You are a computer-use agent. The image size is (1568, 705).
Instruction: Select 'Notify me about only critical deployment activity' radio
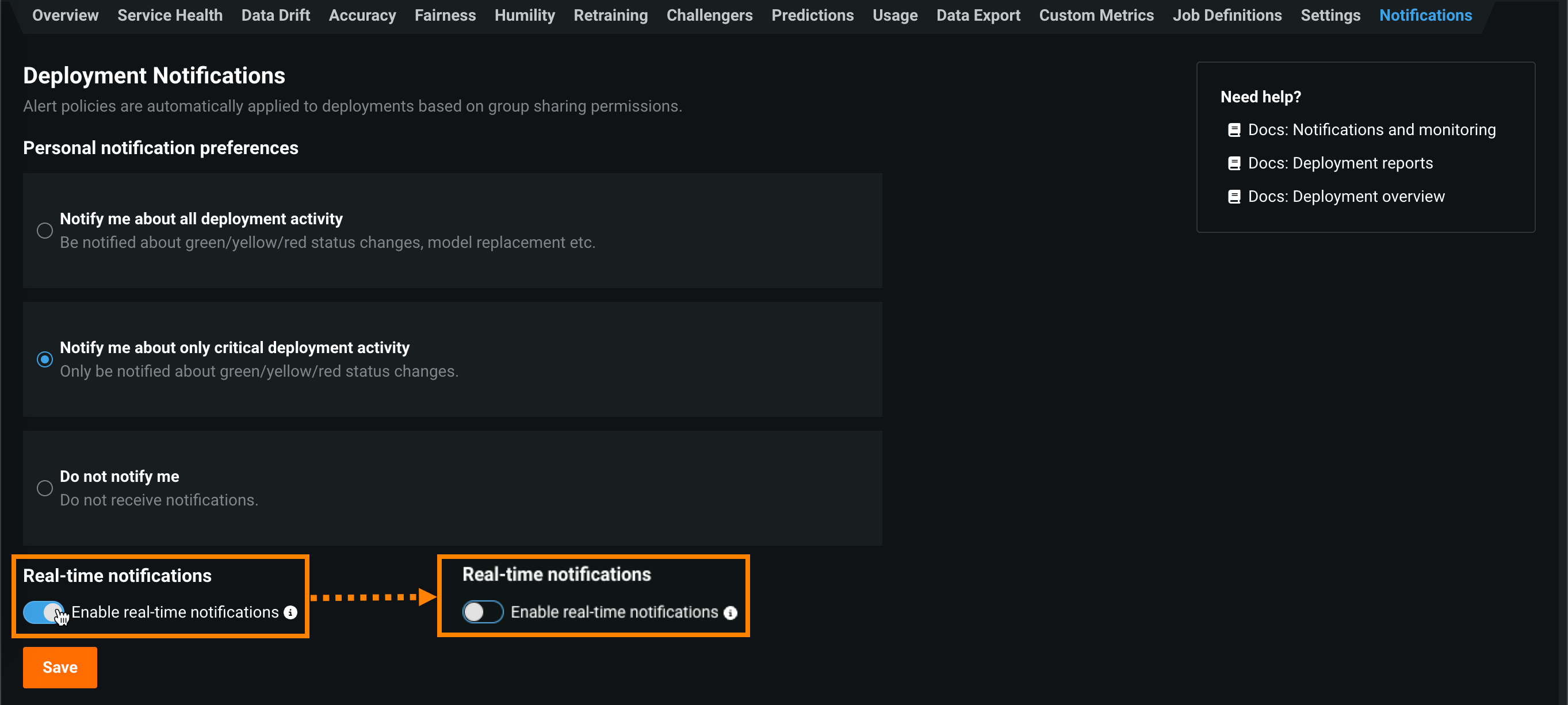[44, 359]
